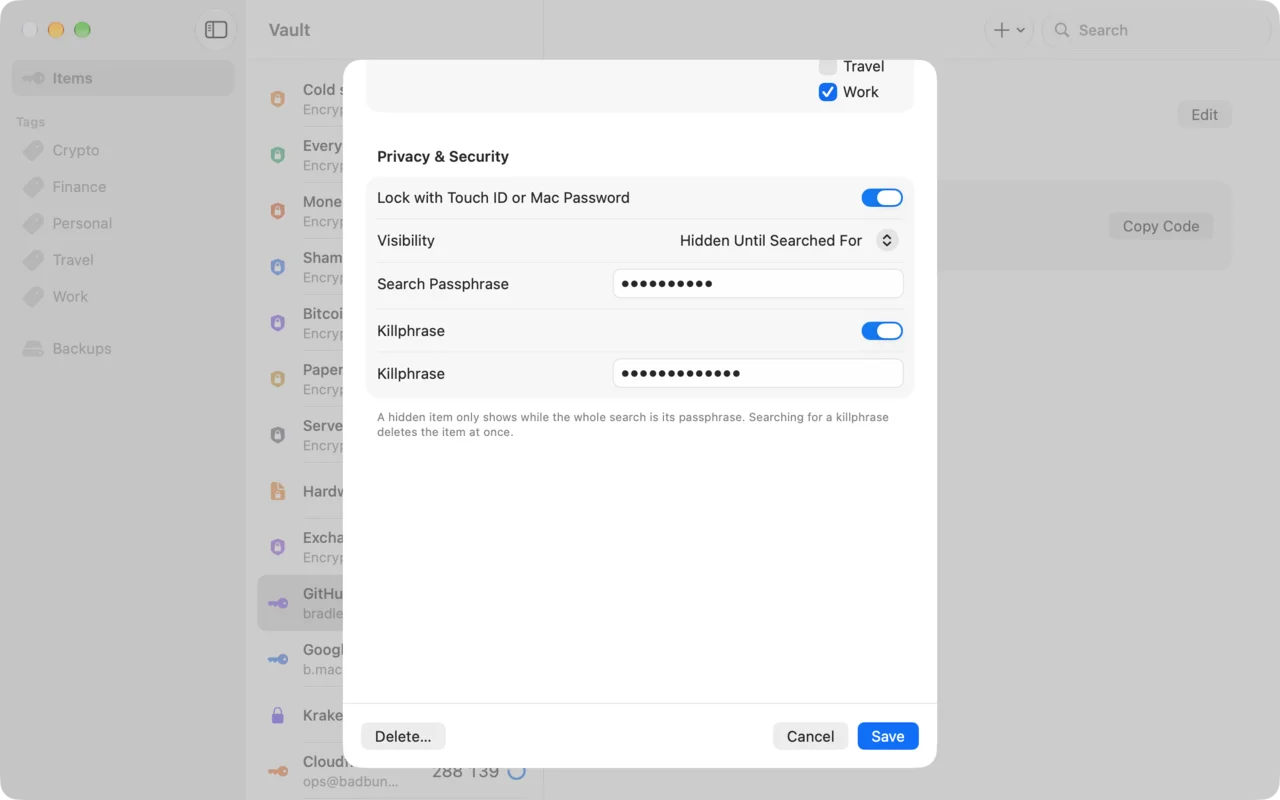1280x800 pixels.
Task: Click the Killphrase password field
Action: [x=758, y=374]
